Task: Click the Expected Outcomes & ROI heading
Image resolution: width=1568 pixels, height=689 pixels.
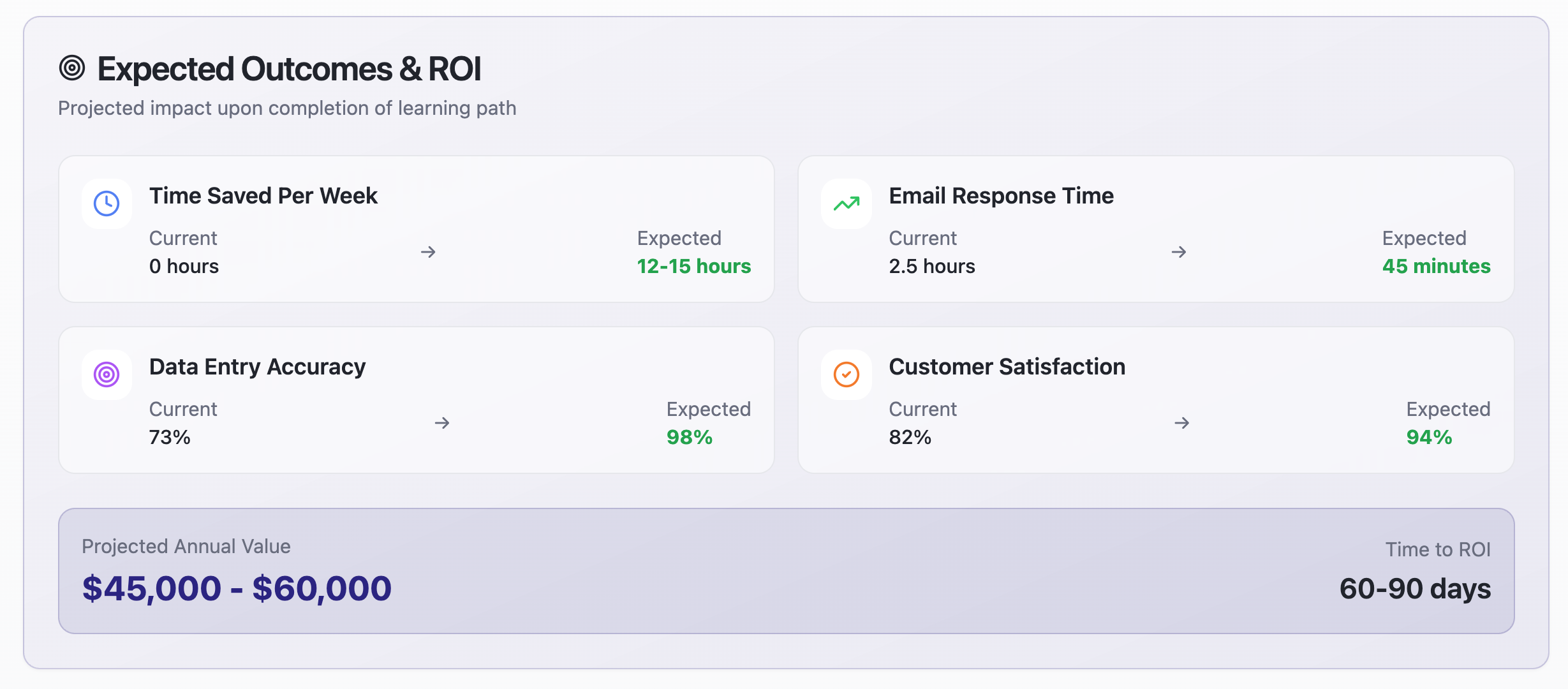Action: [289, 69]
